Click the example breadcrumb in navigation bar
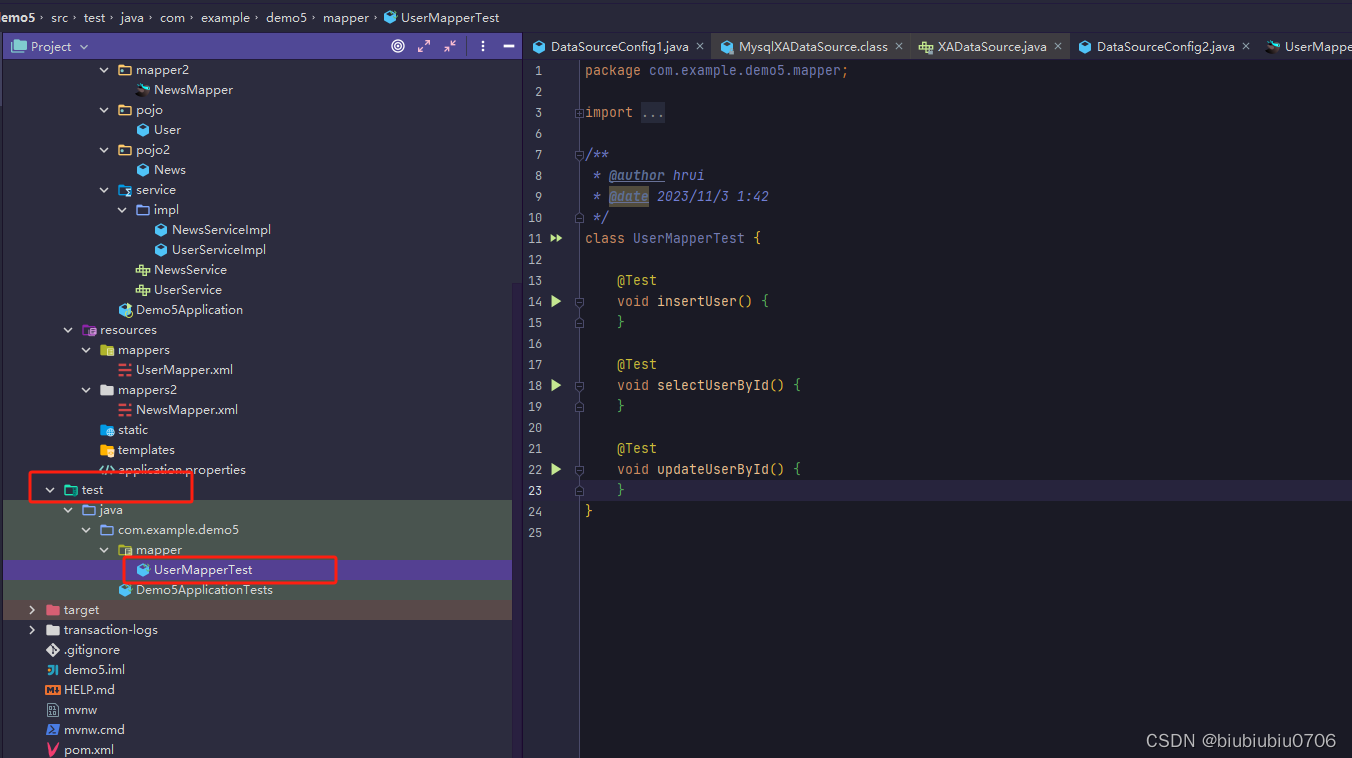1352x758 pixels. coord(225,18)
